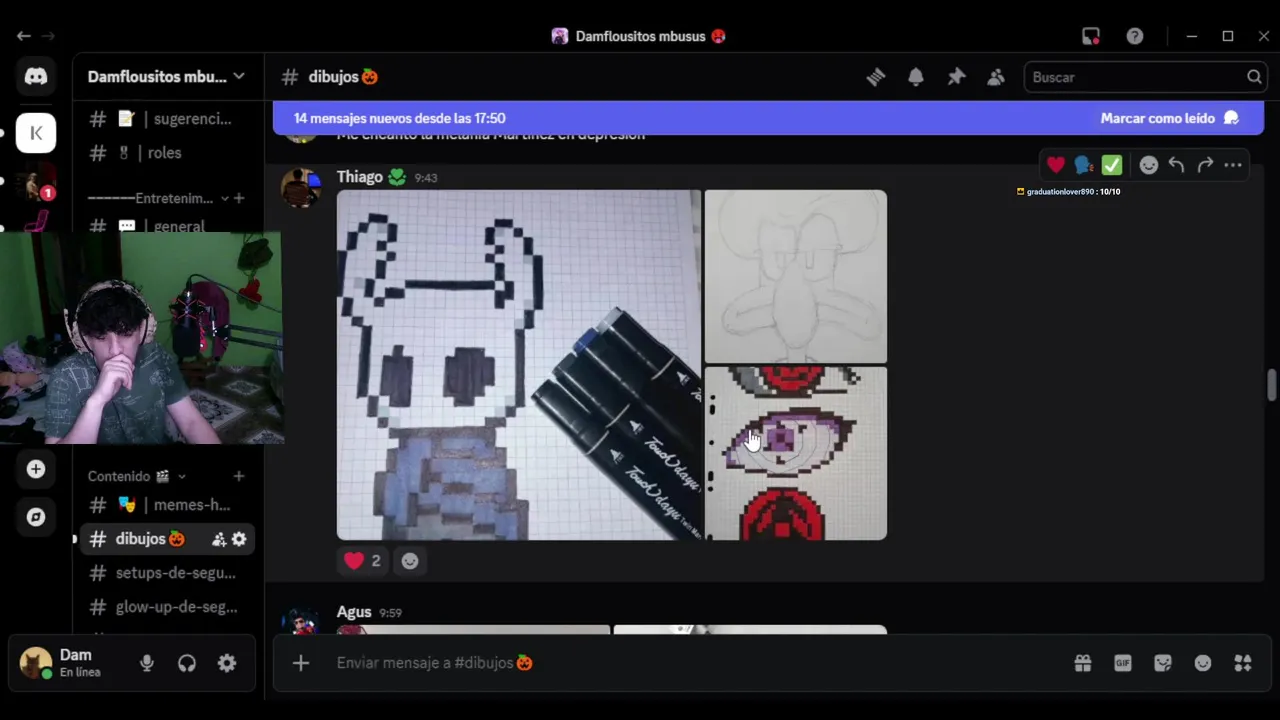Collapse the Entretenim... category
Screen dimensions: 1280x720
pyautogui.click(x=158, y=198)
